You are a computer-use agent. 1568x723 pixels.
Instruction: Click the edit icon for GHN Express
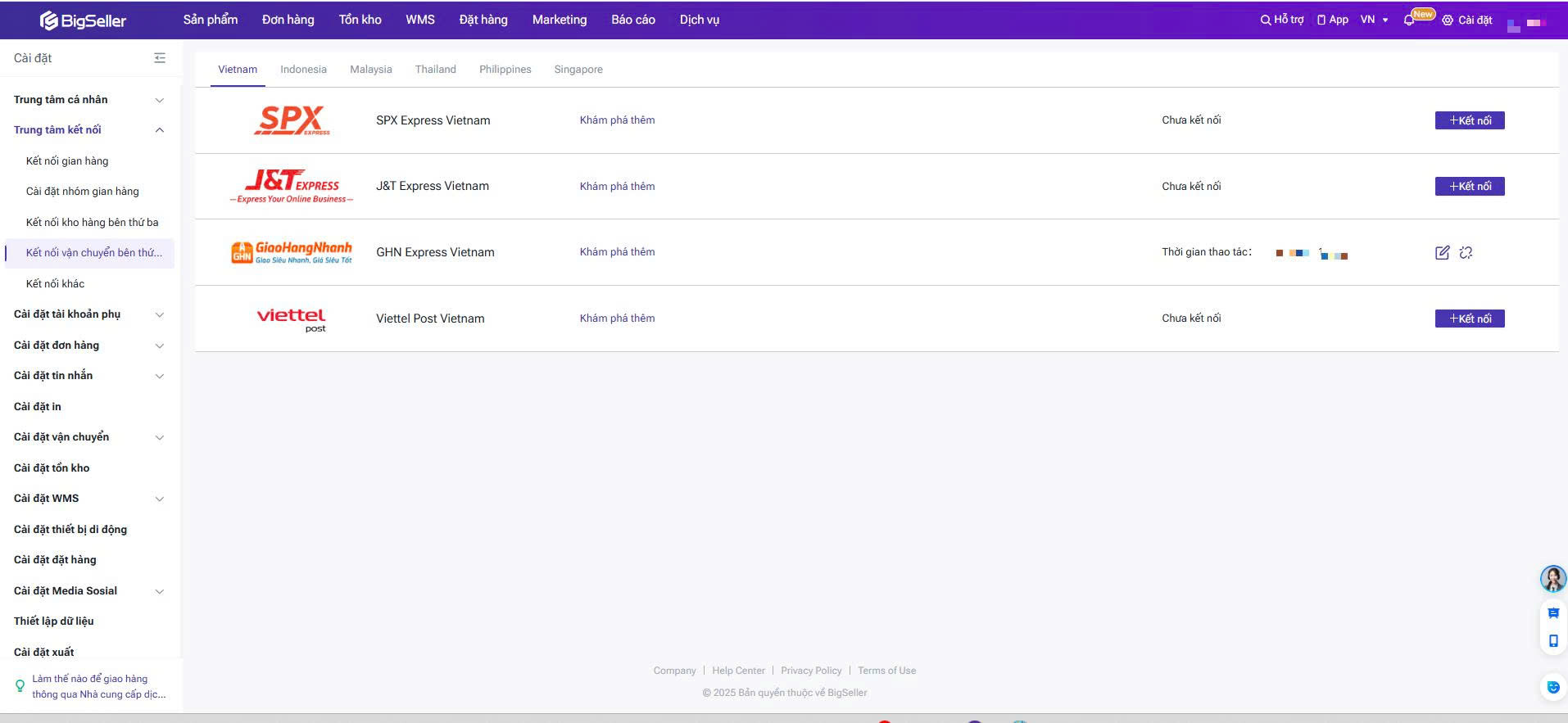coord(1442,253)
